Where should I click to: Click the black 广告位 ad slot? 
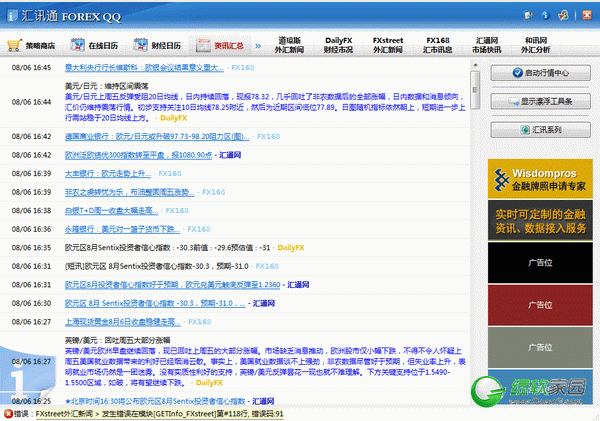coord(540,263)
